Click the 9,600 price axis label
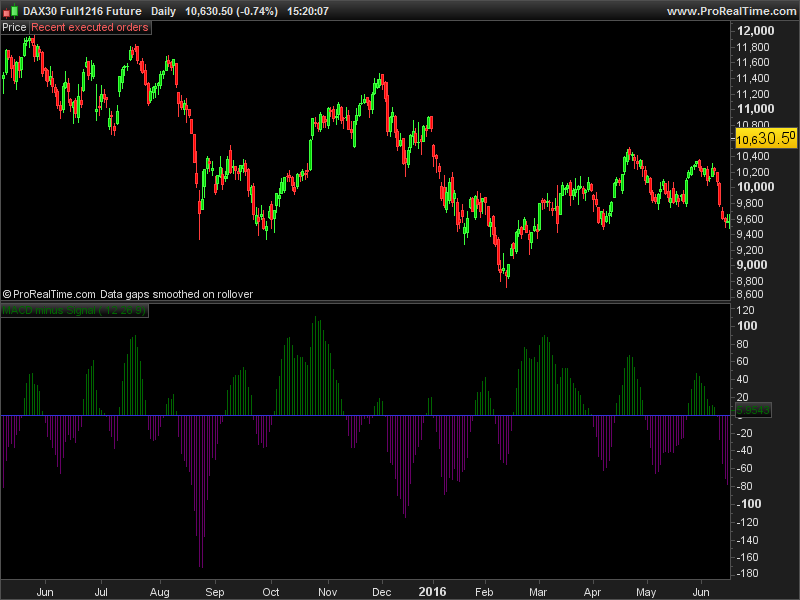 tap(749, 219)
